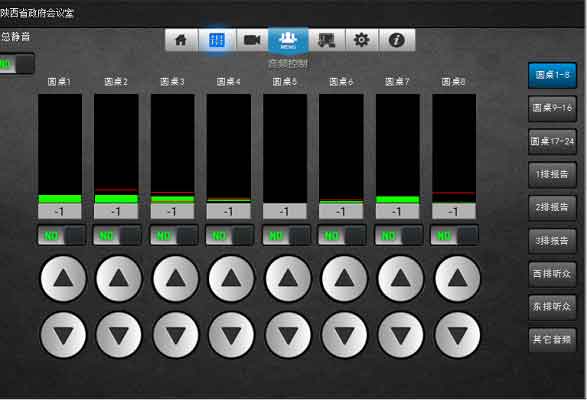Open the video camera control icon
Screen dimensions: 587x400
click(252, 40)
